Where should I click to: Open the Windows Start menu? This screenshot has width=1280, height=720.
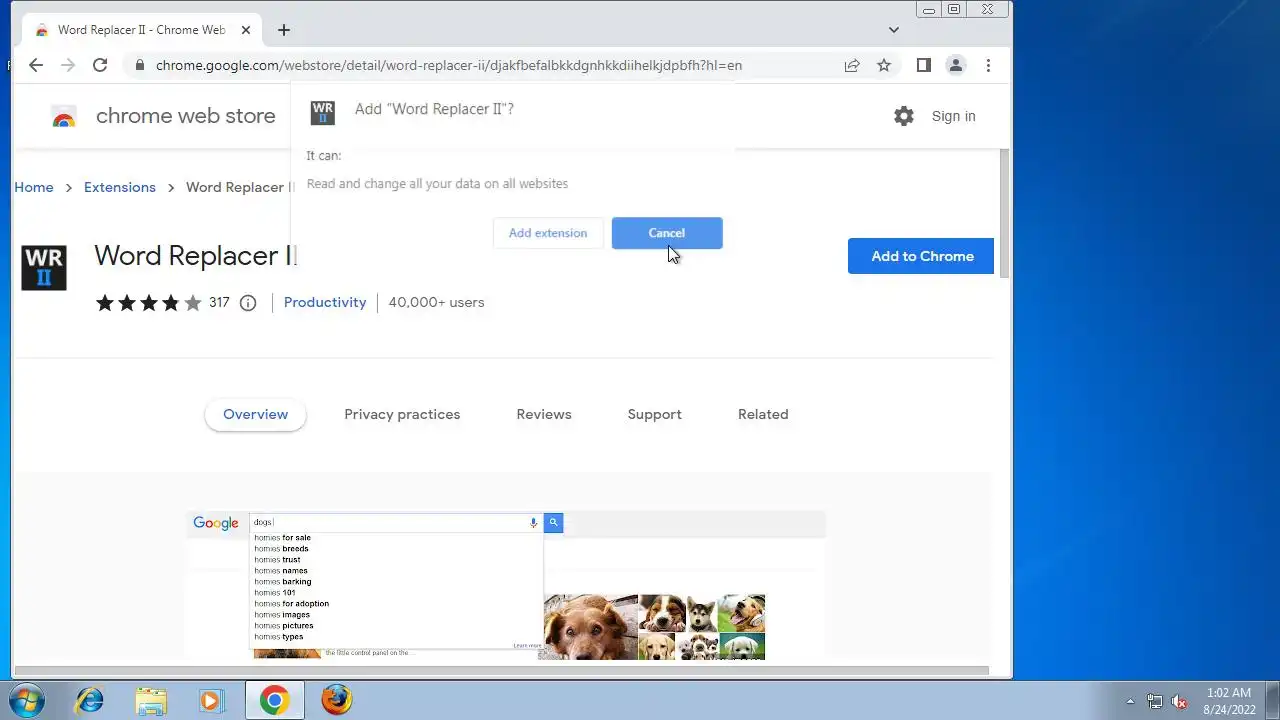click(27, 700)
